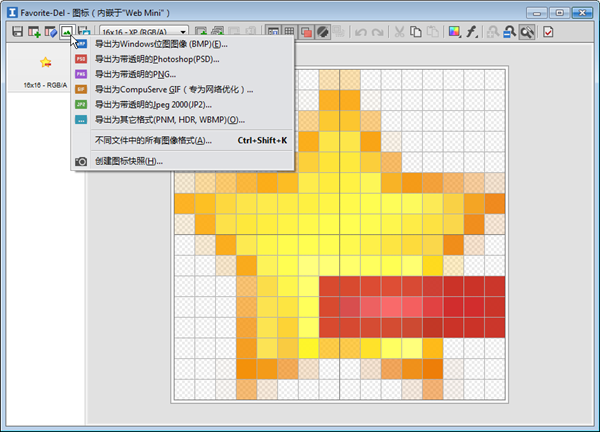The height and width of the screenshot is (432, 600).
Task: Choose export as Photoshop (PSD) with transparency
Action: point(183,59)
